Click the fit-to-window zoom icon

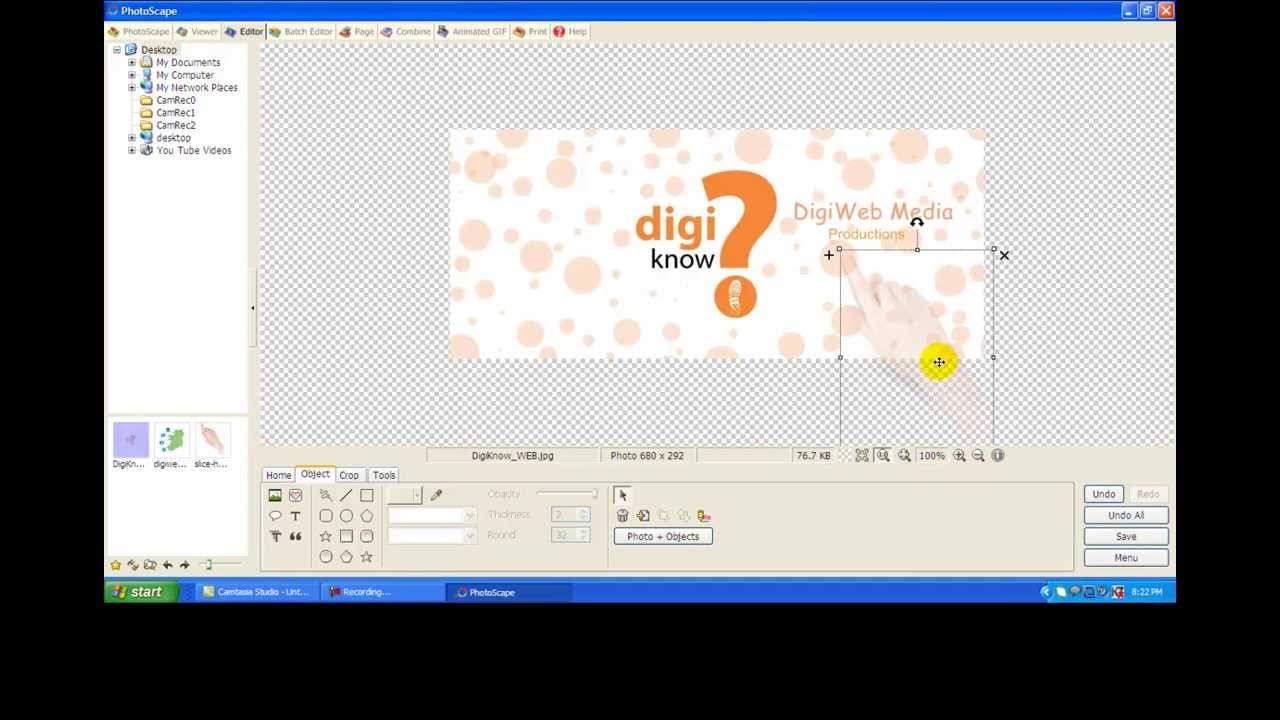(862, 456)
